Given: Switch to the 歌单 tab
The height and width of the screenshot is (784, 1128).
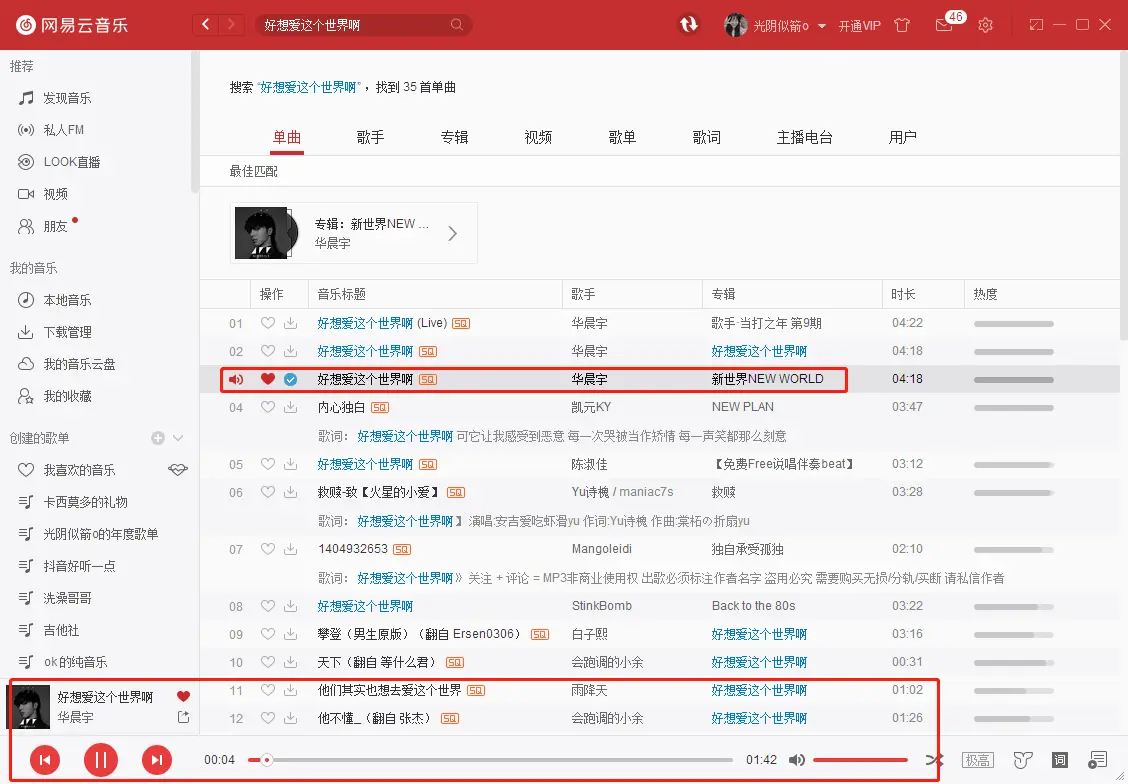Looking at the screenshot, I should [622, 137].
